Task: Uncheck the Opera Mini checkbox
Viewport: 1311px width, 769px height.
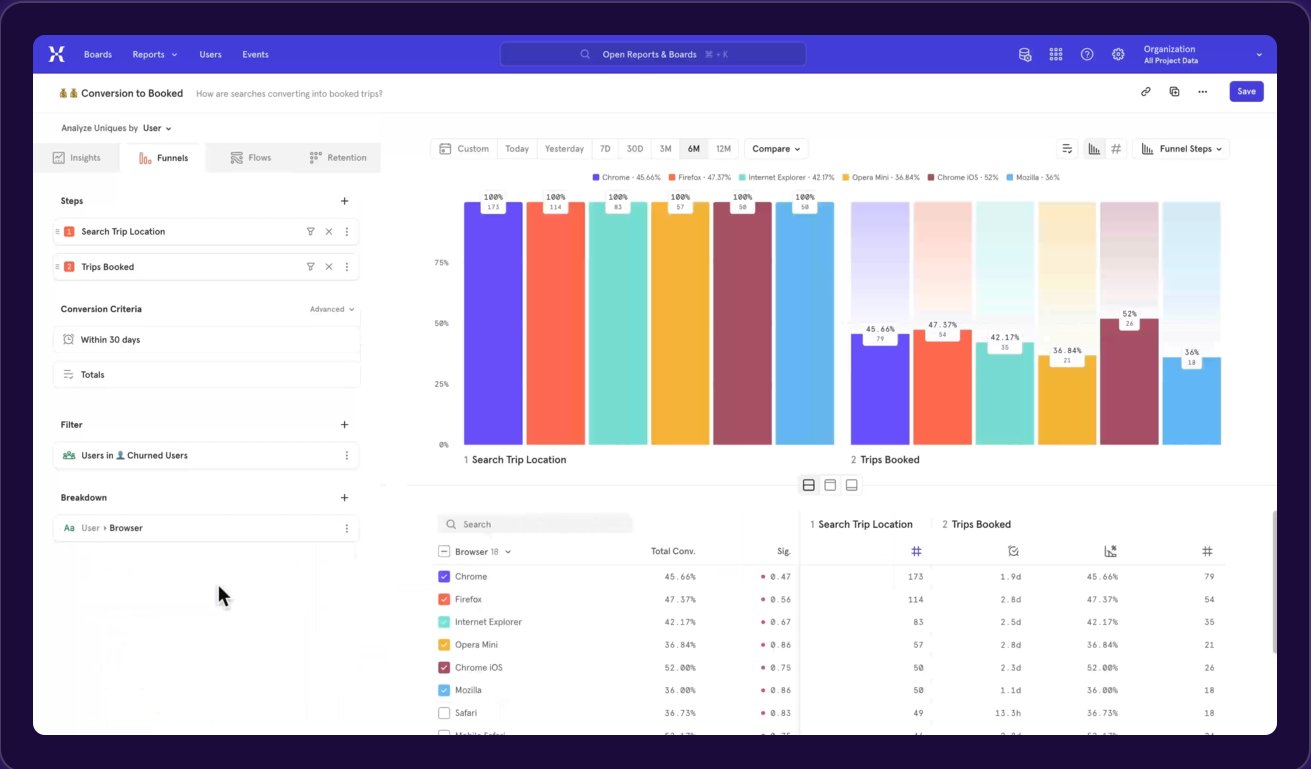Action: click(444, 645)
